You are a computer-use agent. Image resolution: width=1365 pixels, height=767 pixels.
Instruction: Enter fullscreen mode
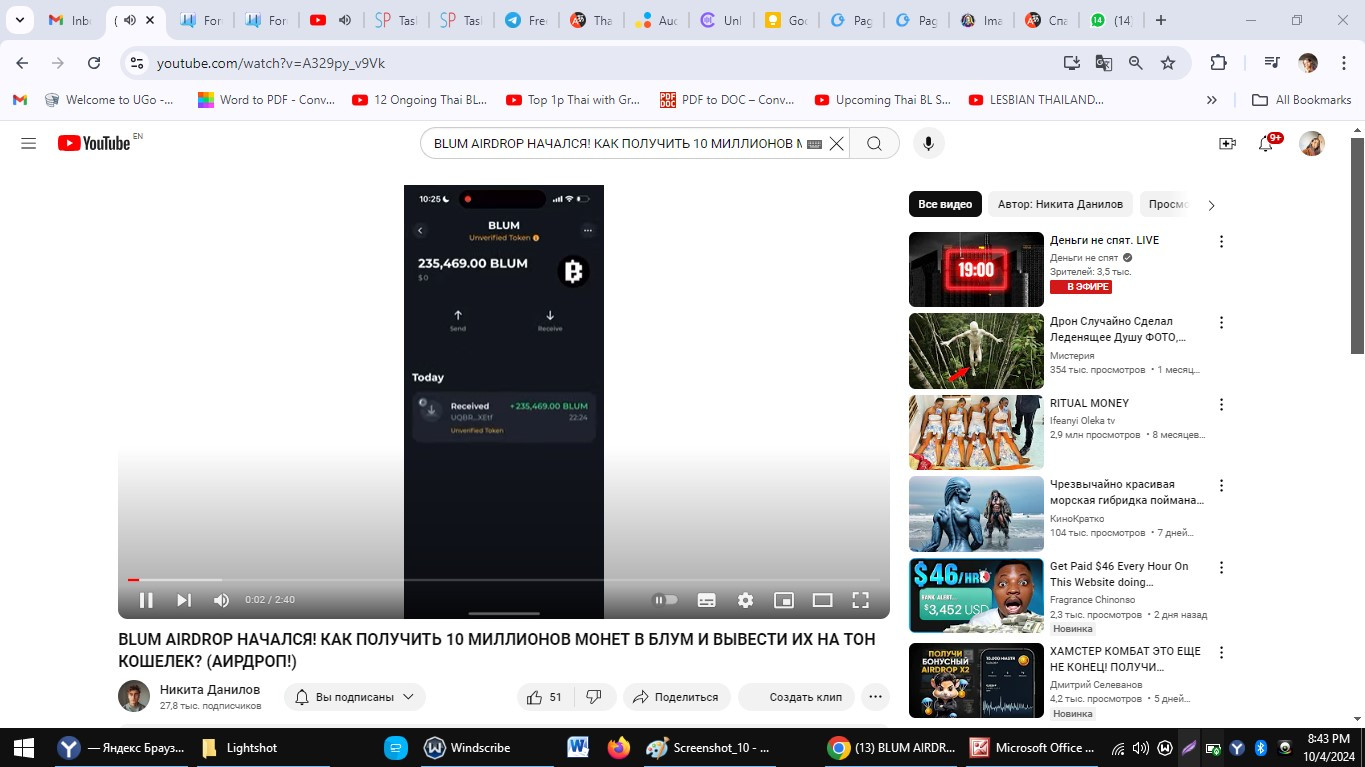point(860,600)
